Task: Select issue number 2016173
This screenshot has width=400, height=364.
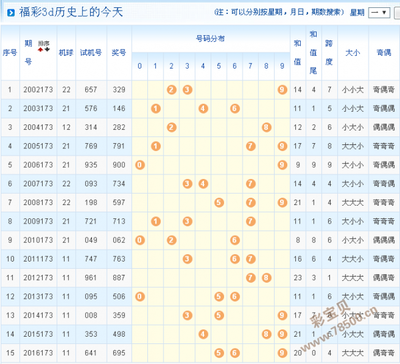Action: click(x=38, y=353)
